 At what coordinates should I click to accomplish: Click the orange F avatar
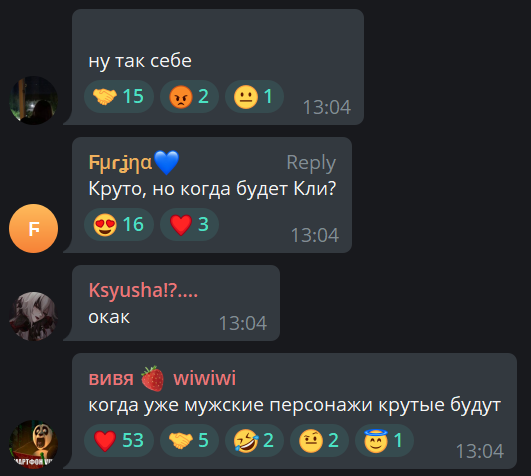pyautogui.click(x=34, y=229)
